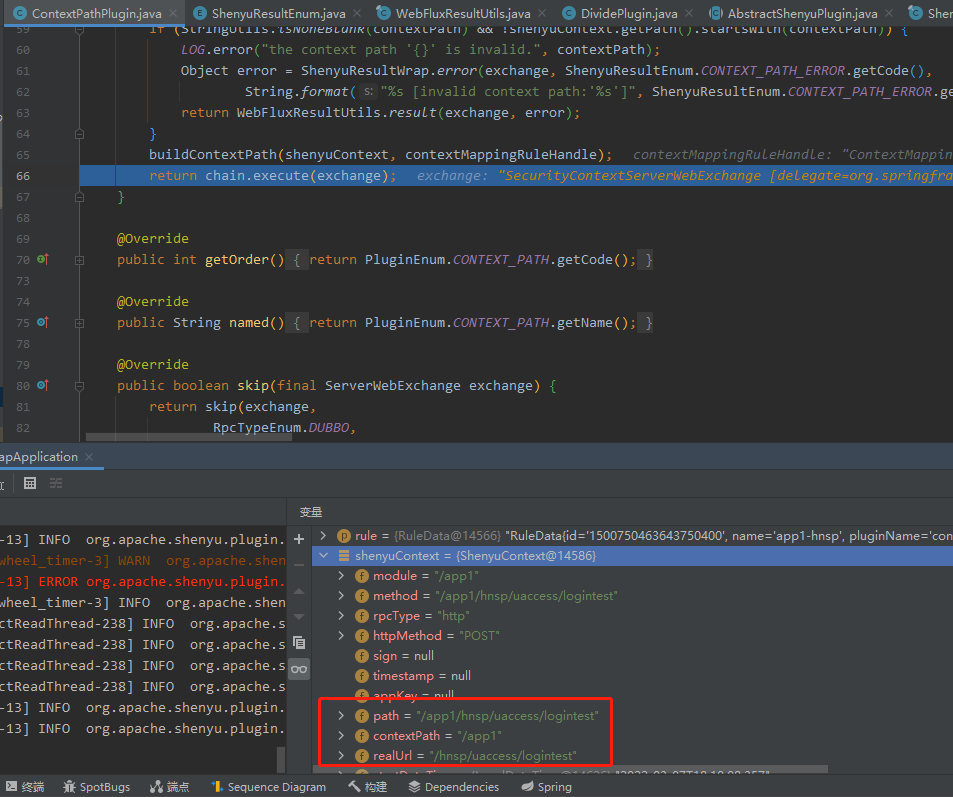
Task: Switch to the ContextPathPlugin.java tab
Action: [x=97, y=13]
